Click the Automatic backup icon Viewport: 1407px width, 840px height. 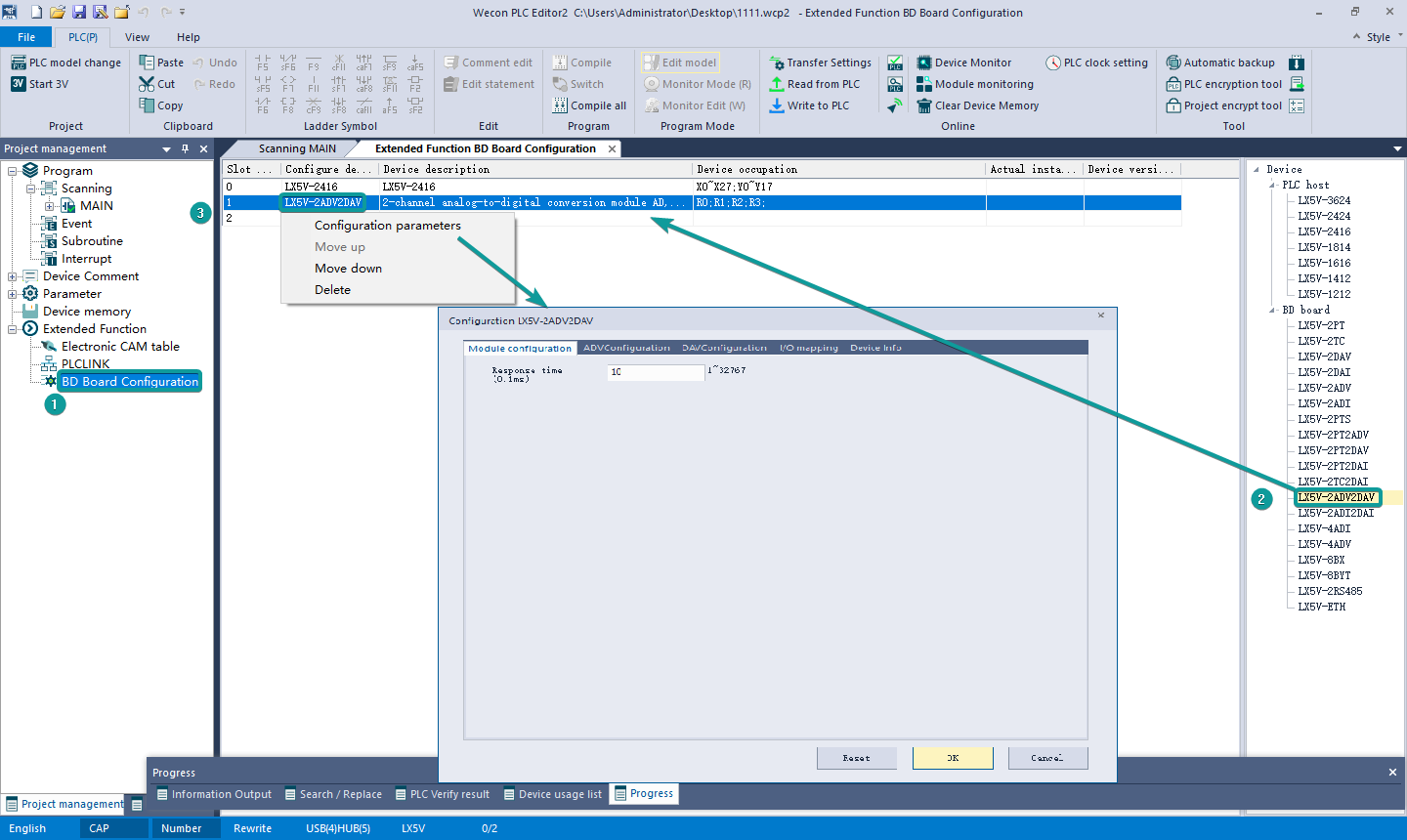[1173, 63]
